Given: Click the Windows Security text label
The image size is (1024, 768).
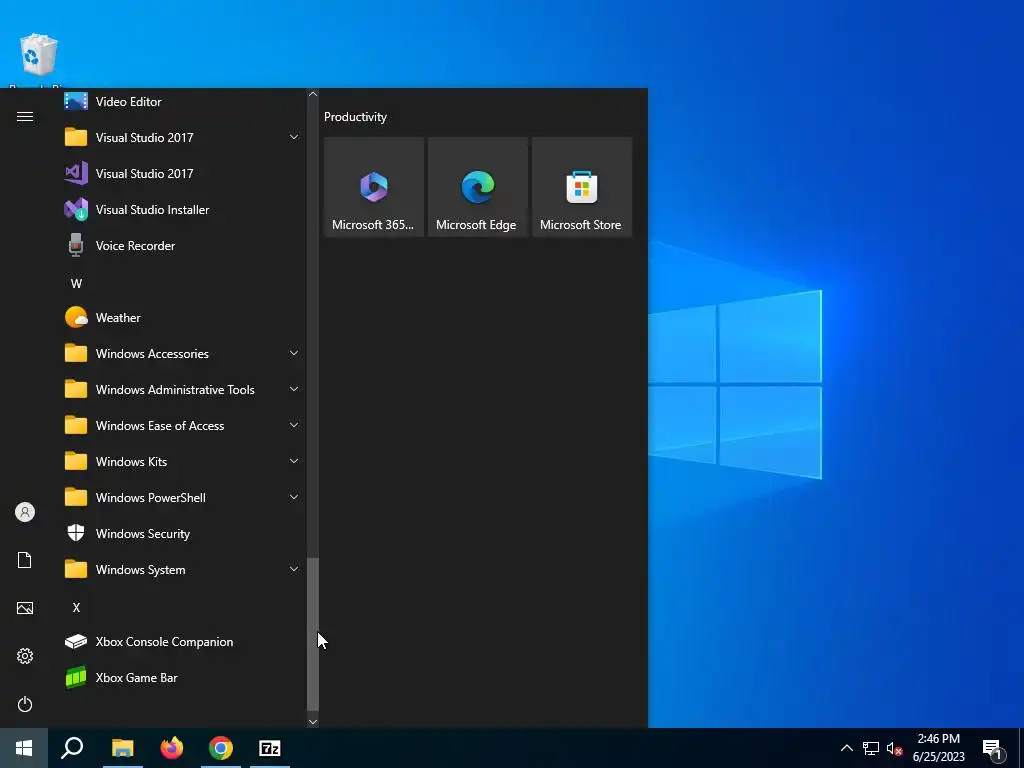Looking at the screenshot, I should point(142,534).
